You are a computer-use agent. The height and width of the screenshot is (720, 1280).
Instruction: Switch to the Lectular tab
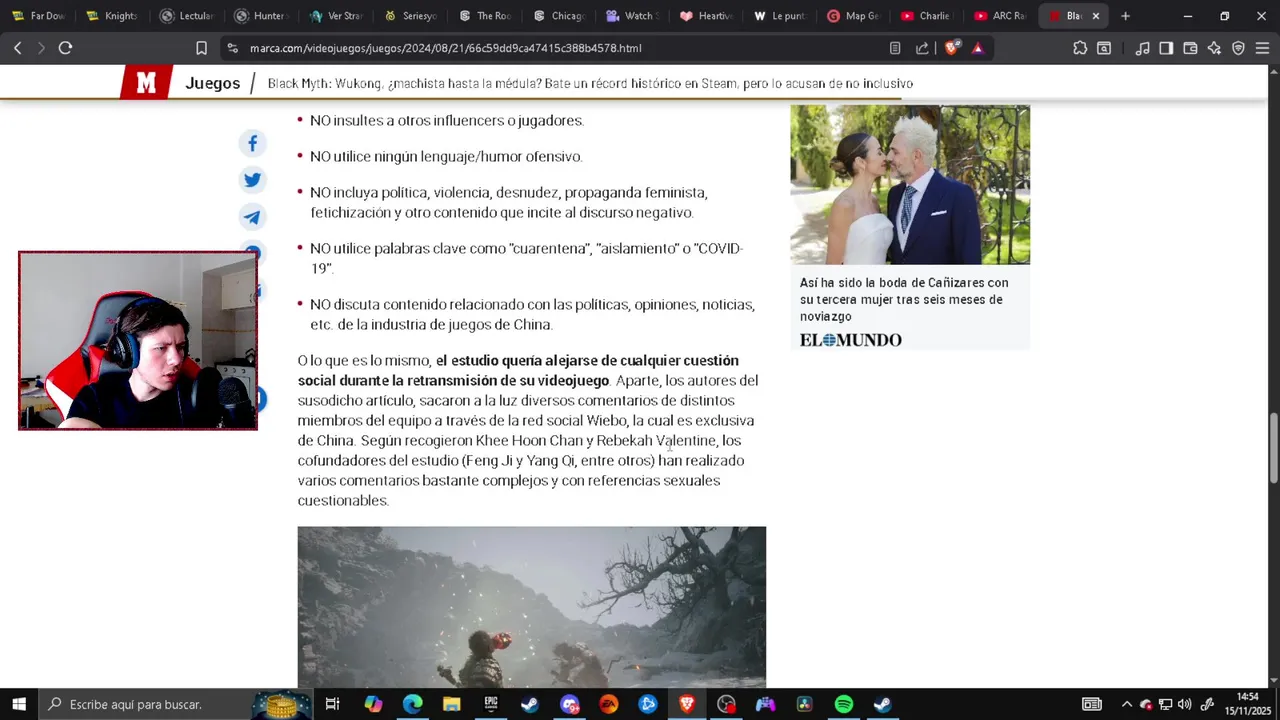pos(187,16)
